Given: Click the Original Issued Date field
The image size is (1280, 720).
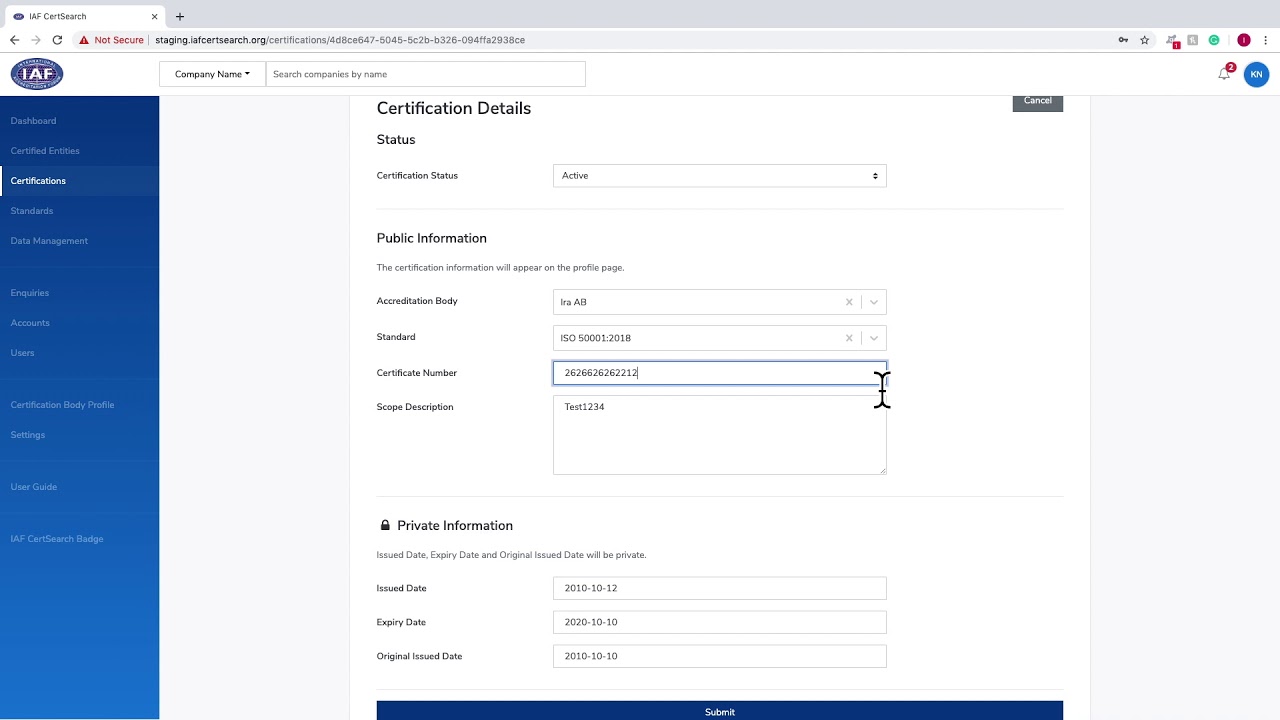Looking at the screenshot, I should pyautogui.click(x=719, y=656).
